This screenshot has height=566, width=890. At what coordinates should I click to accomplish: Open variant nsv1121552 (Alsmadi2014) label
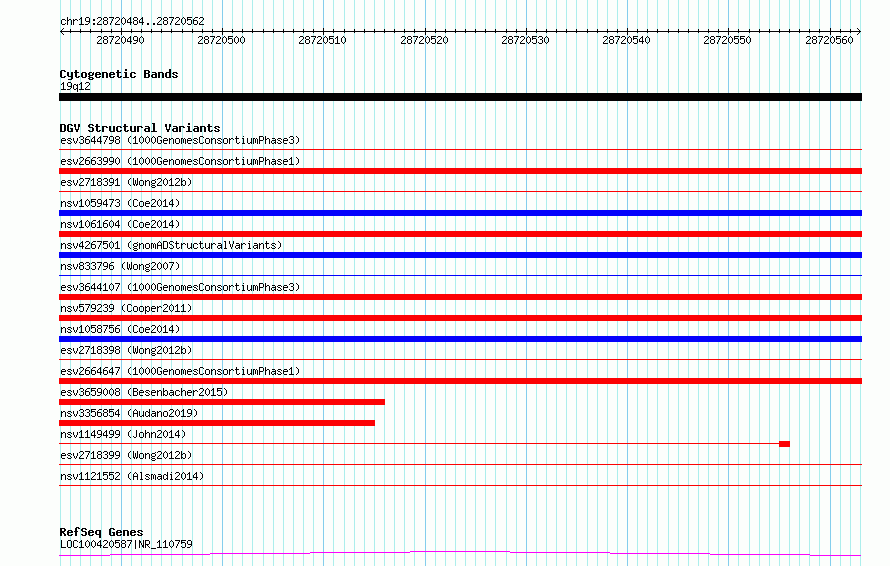pos(132,476)
